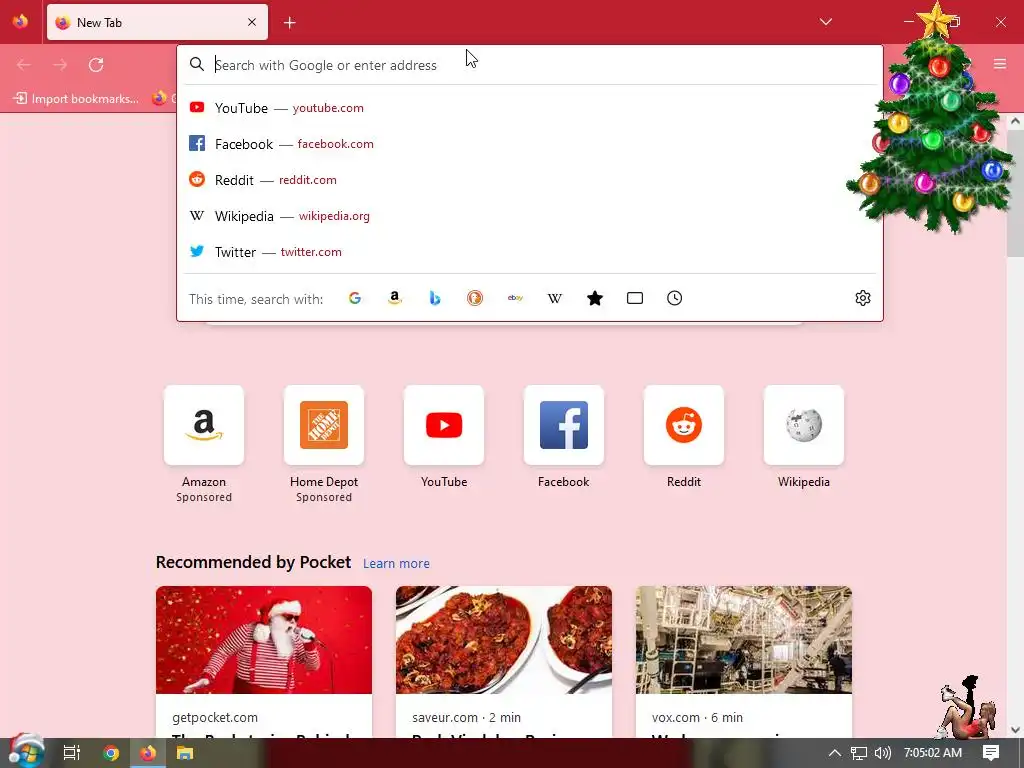Select Reddit reddit.com suggestion

tap(529, 180)
